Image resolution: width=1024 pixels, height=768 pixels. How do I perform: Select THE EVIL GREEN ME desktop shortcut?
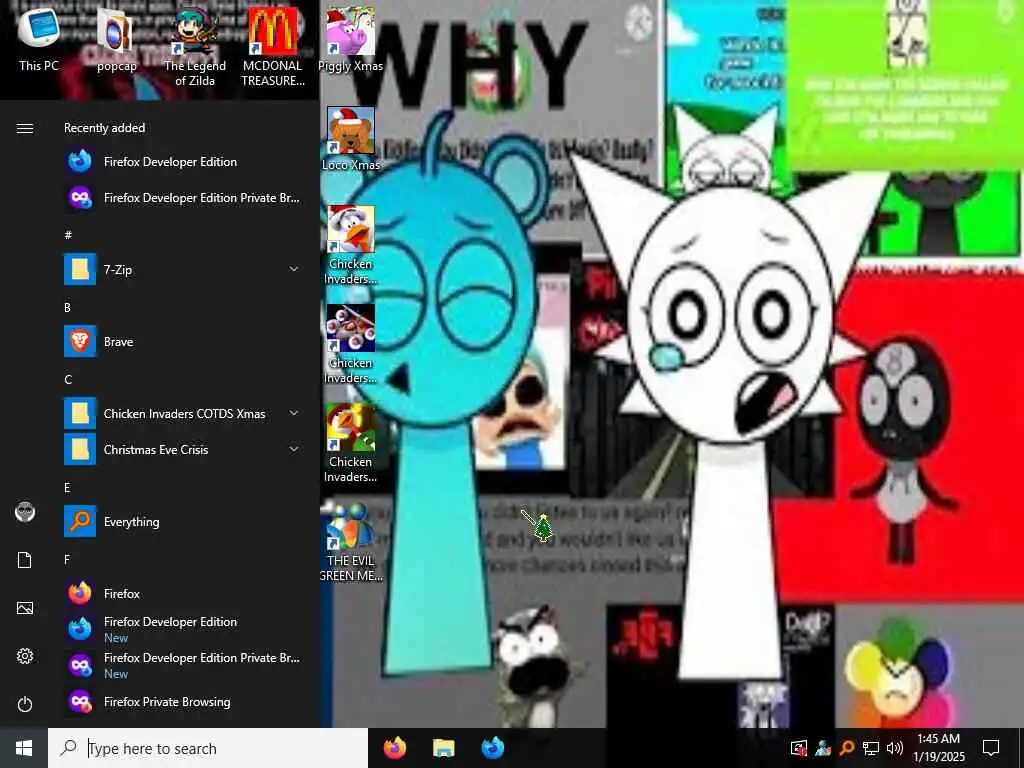351,542
